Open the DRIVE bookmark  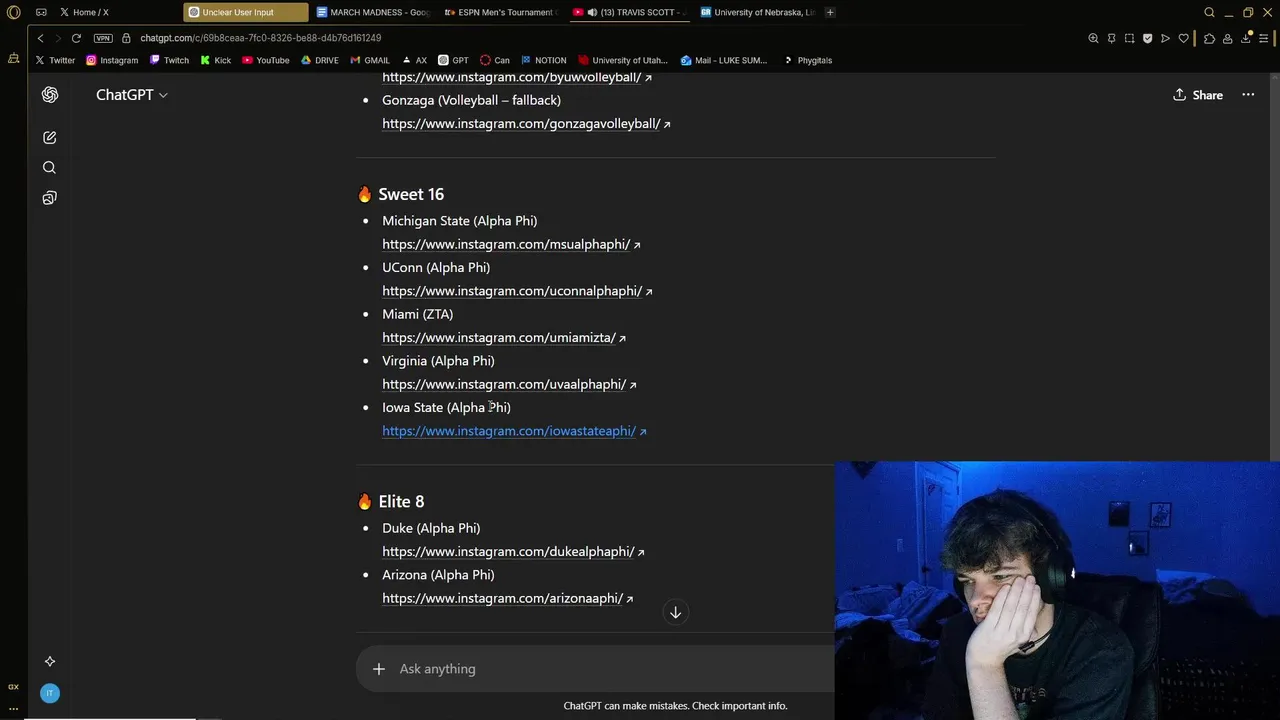click(x=320, y=60)
